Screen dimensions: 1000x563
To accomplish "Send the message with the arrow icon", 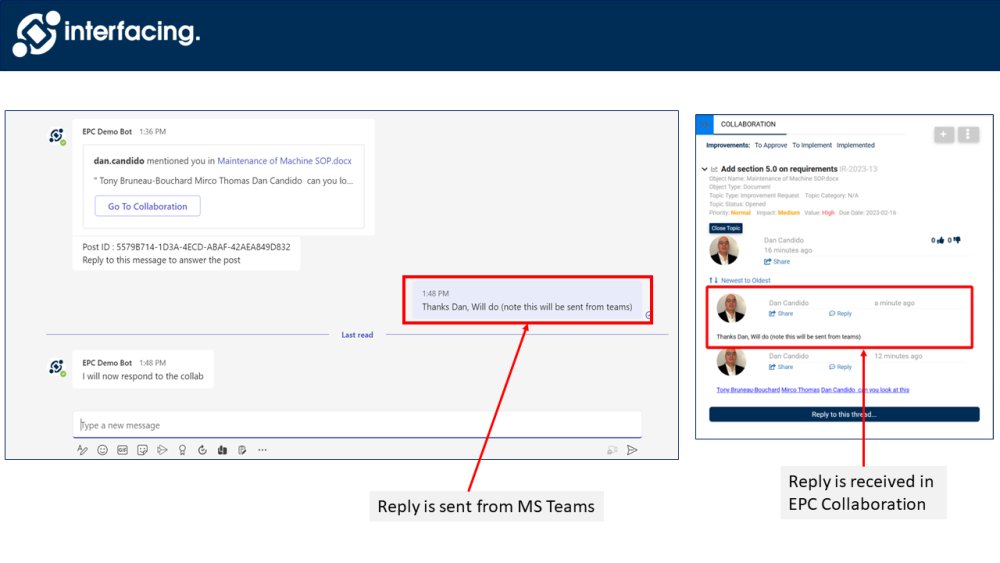I will [632, 450].
